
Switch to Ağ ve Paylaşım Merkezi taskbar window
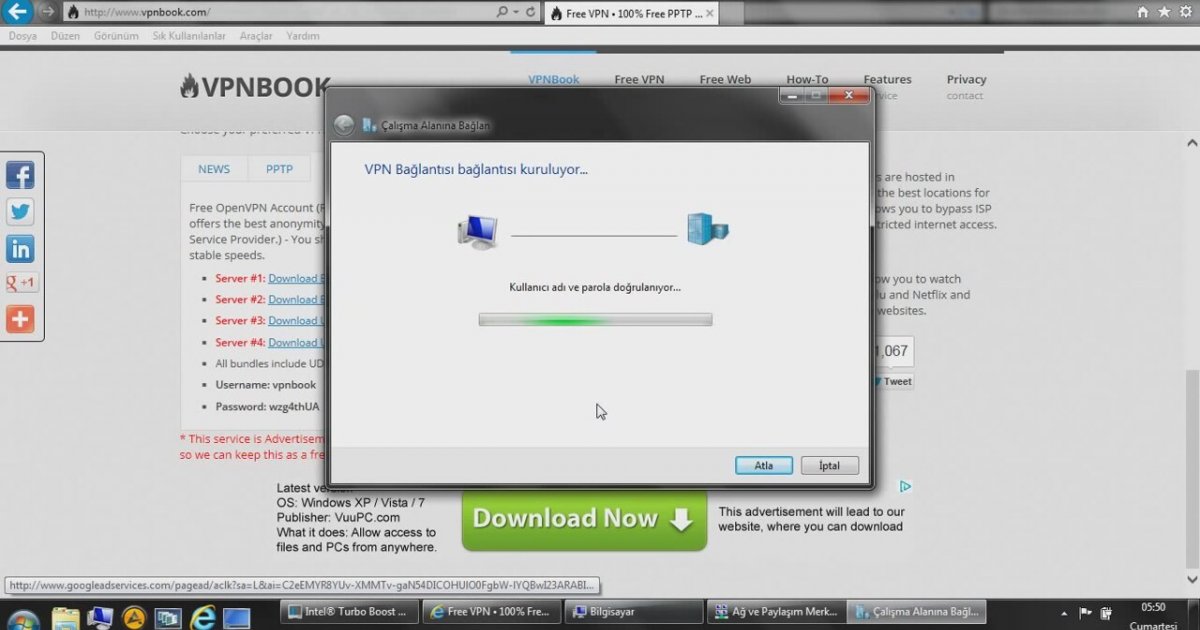(x=774, y=611)
